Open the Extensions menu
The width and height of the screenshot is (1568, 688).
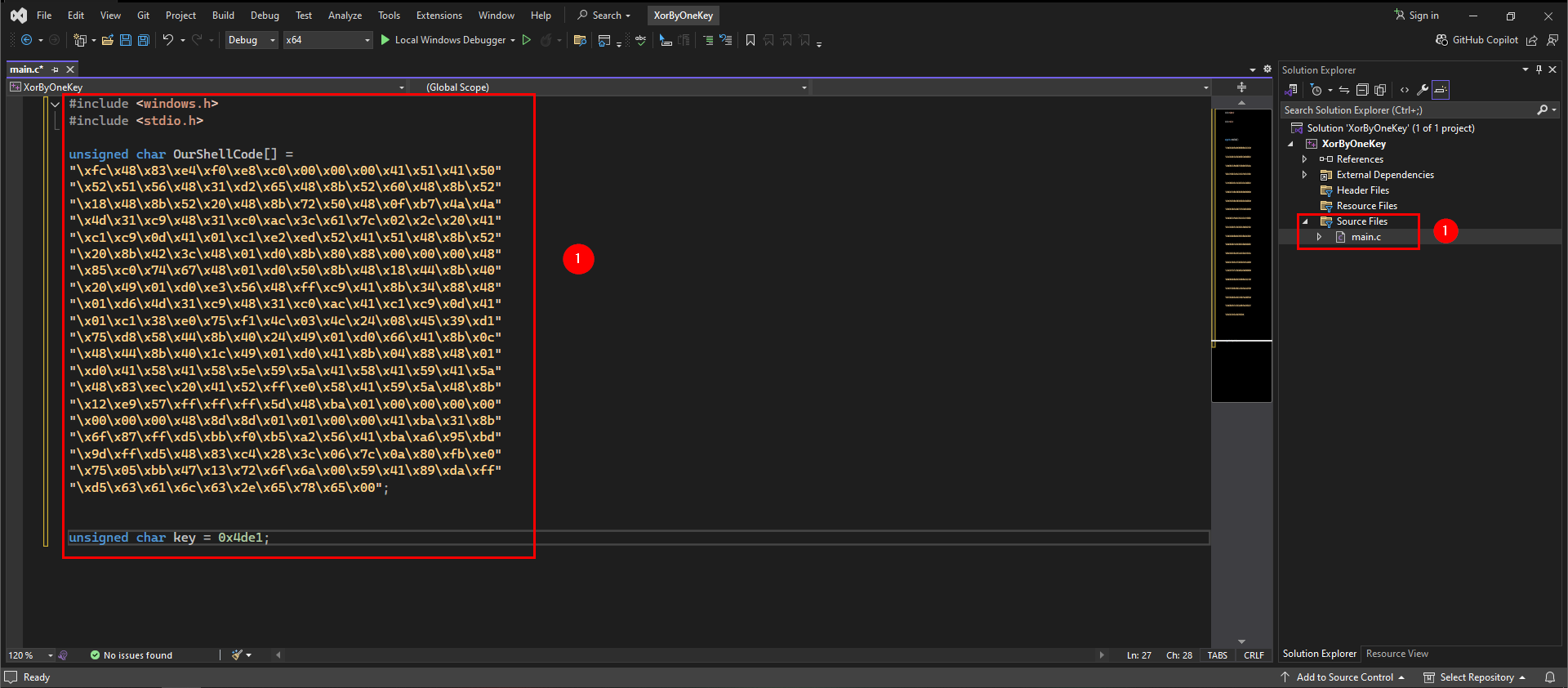[439, 16]
